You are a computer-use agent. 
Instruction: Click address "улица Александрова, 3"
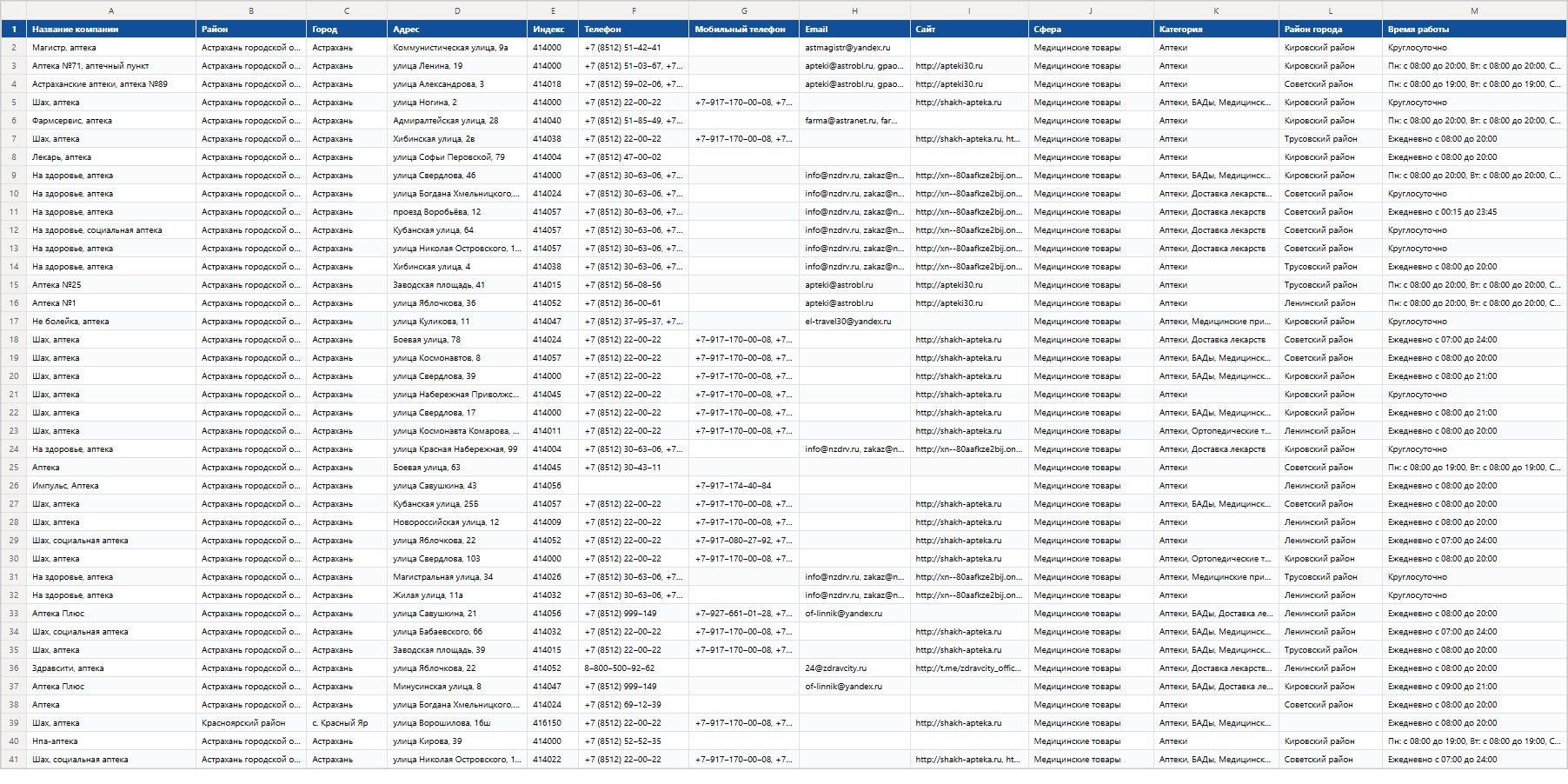(x=457, y=84)
